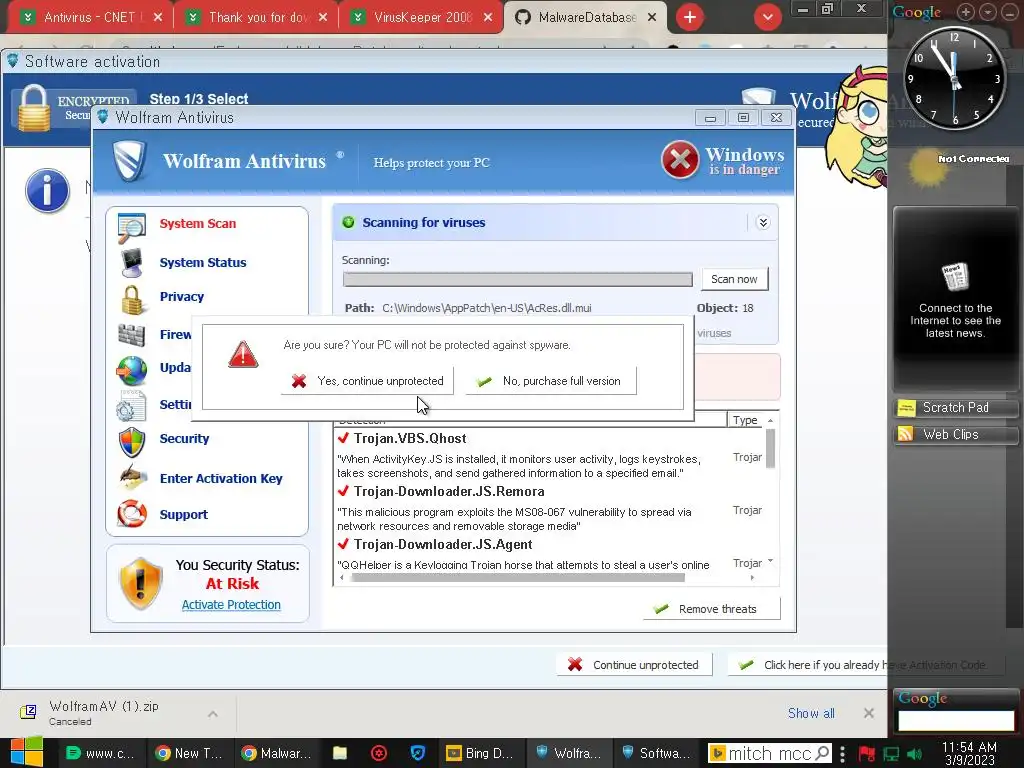Click the Google search box in sidebar
This screenshot has width=1024, height=768.
coord(956,720)
